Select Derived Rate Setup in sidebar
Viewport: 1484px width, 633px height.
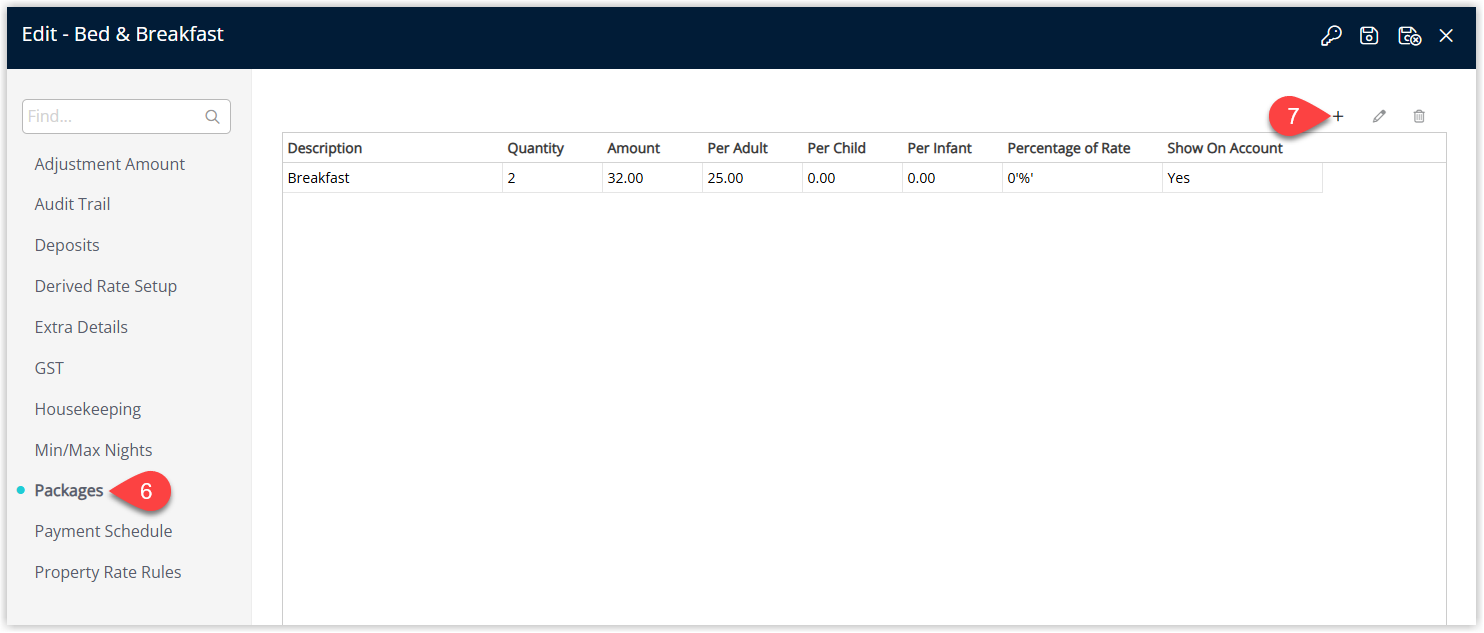pyautogui.click(x=106, y=286)
